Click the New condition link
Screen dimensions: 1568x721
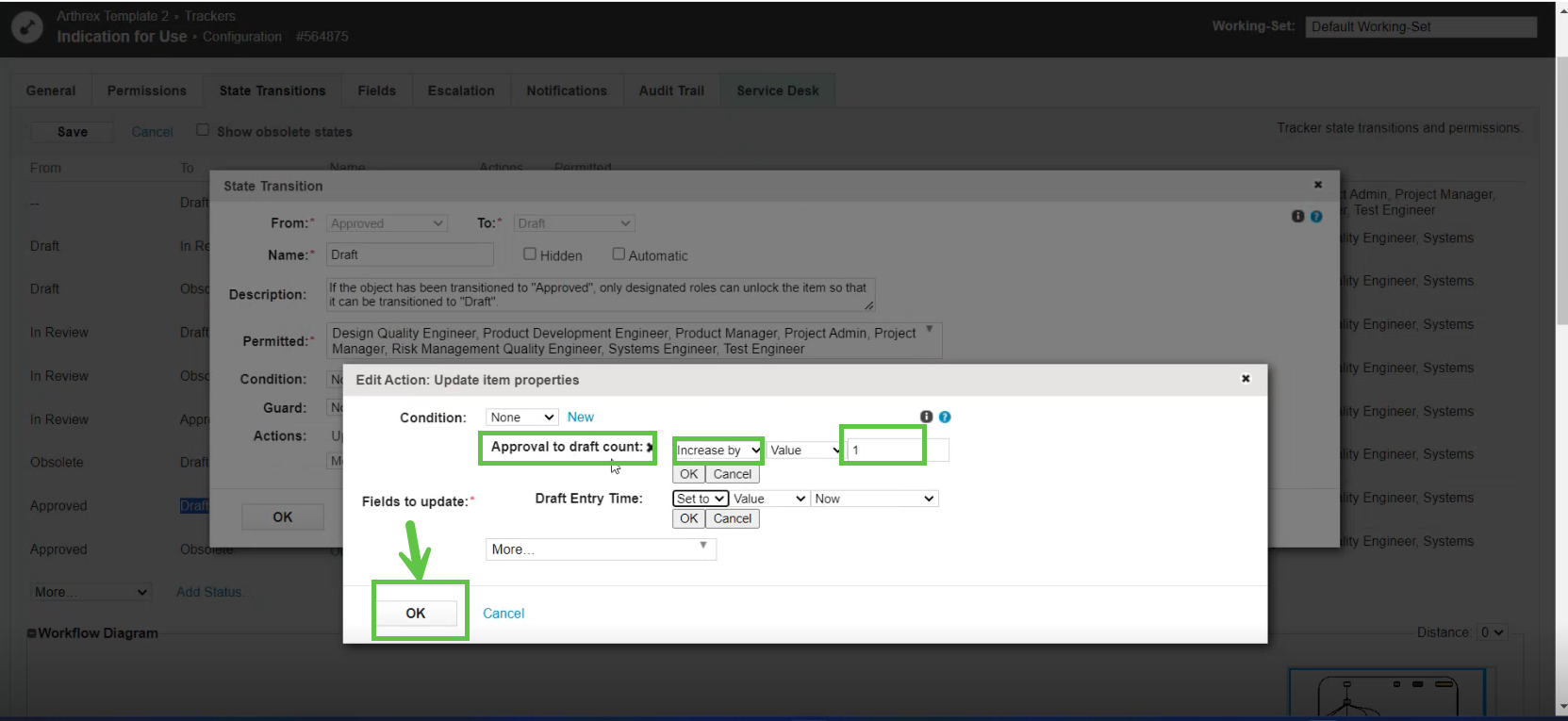tap(580, 418)
